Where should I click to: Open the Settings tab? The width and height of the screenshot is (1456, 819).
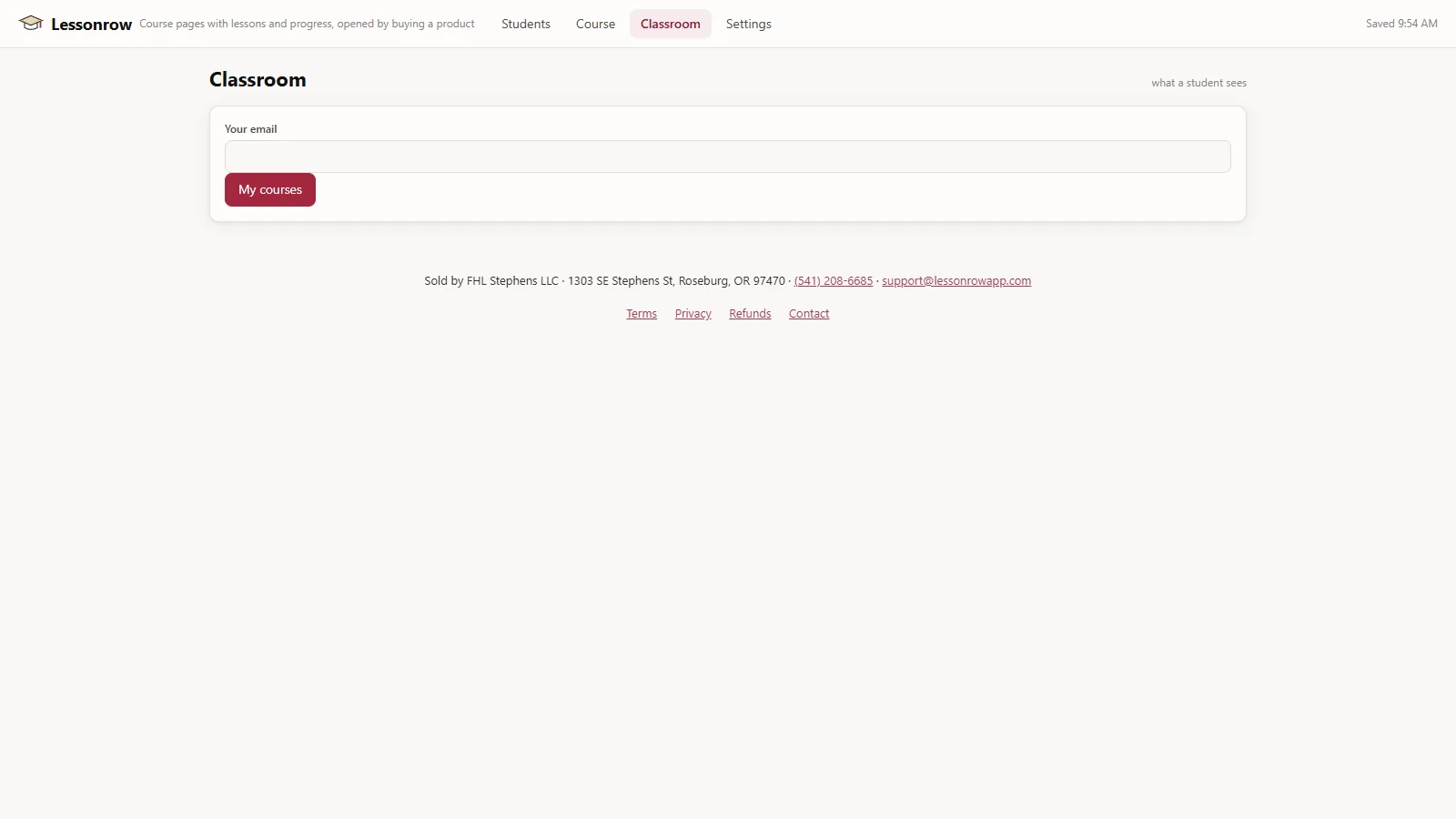click(749, 24)
